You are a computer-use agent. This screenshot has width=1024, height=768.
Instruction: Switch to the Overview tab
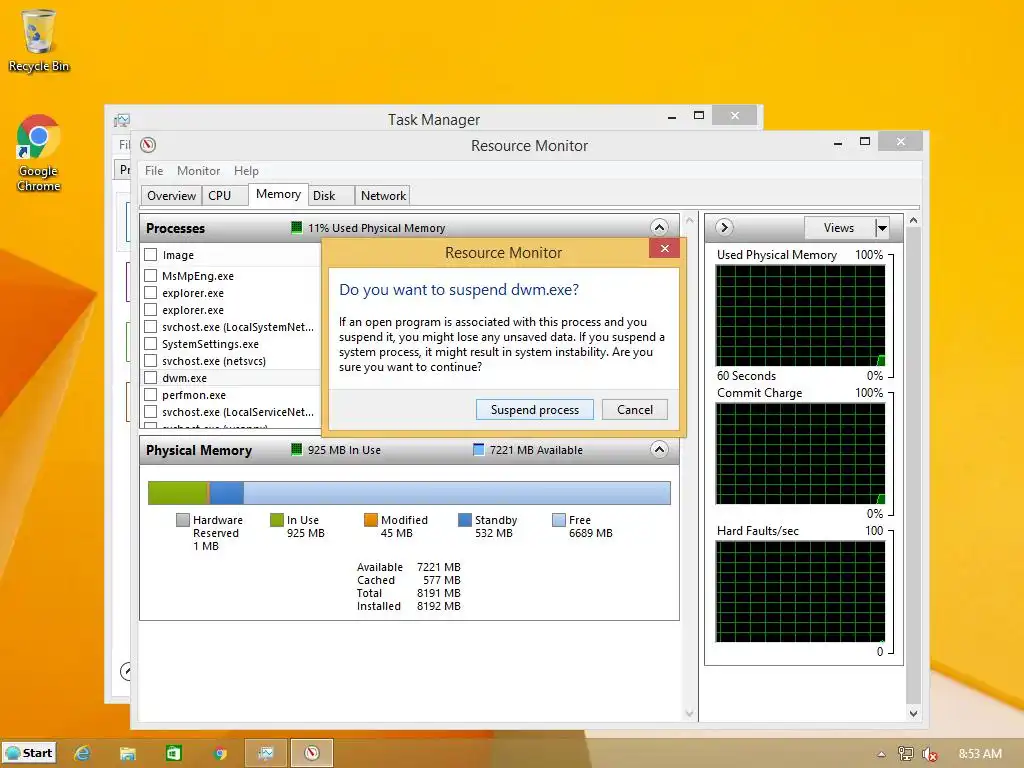(x=171, y=195)
